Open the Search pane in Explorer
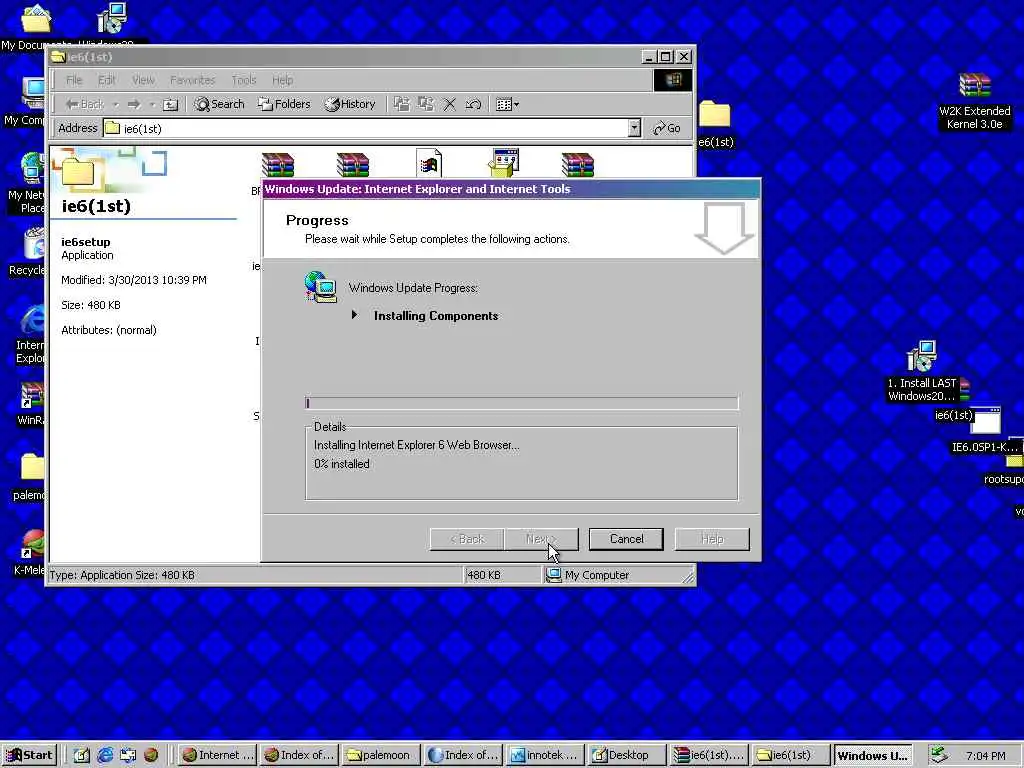 [219, 104]
